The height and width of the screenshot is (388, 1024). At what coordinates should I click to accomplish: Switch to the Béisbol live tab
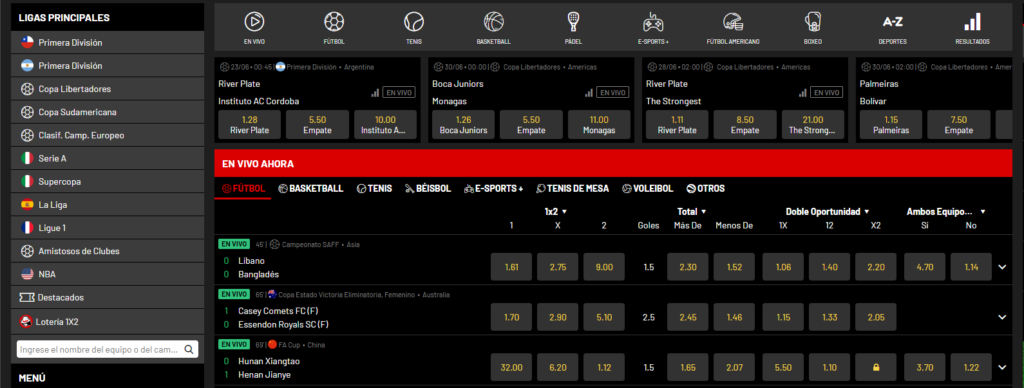coord(427,188)
